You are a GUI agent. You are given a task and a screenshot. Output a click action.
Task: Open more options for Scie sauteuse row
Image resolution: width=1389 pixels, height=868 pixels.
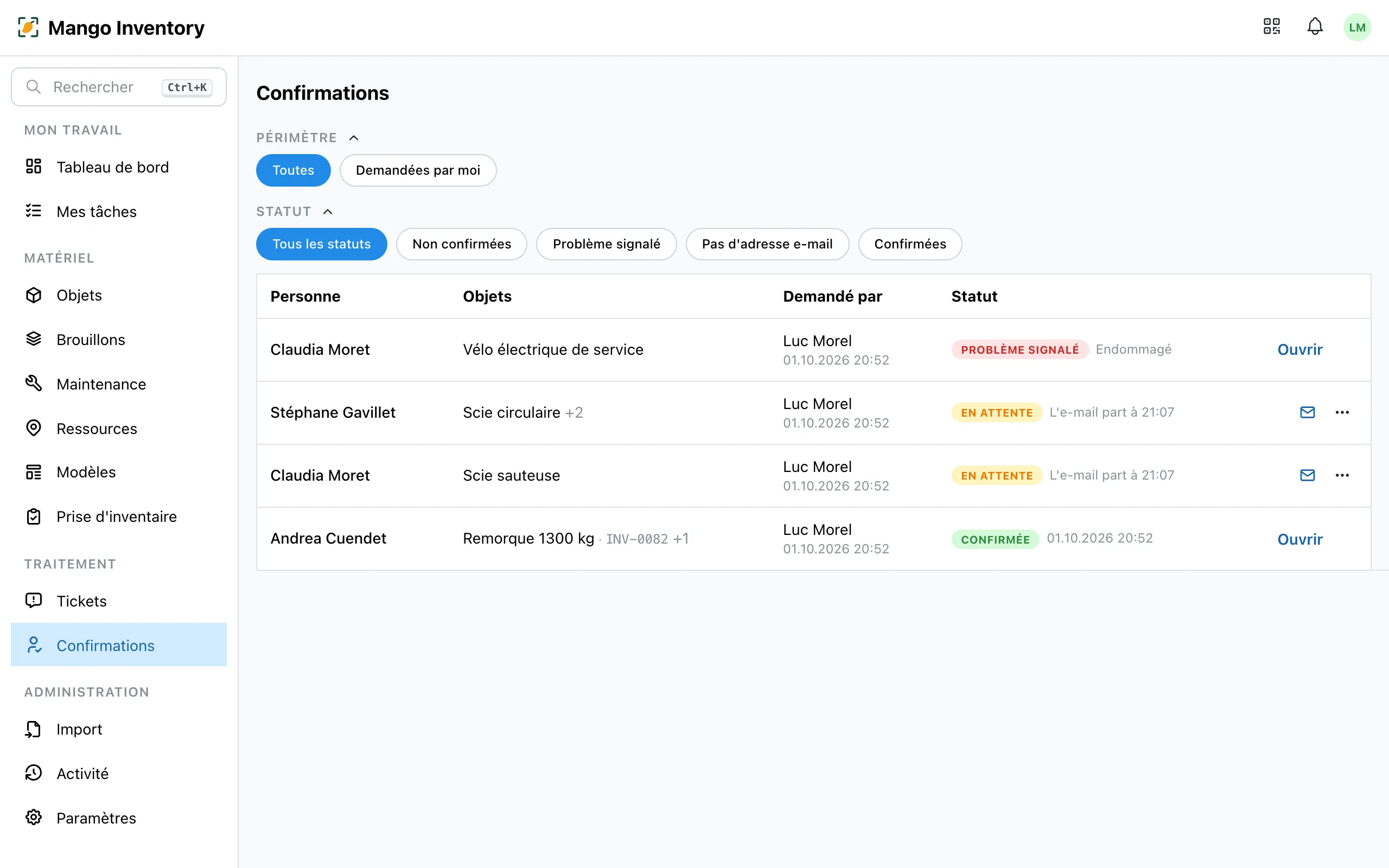(1342, 475)
